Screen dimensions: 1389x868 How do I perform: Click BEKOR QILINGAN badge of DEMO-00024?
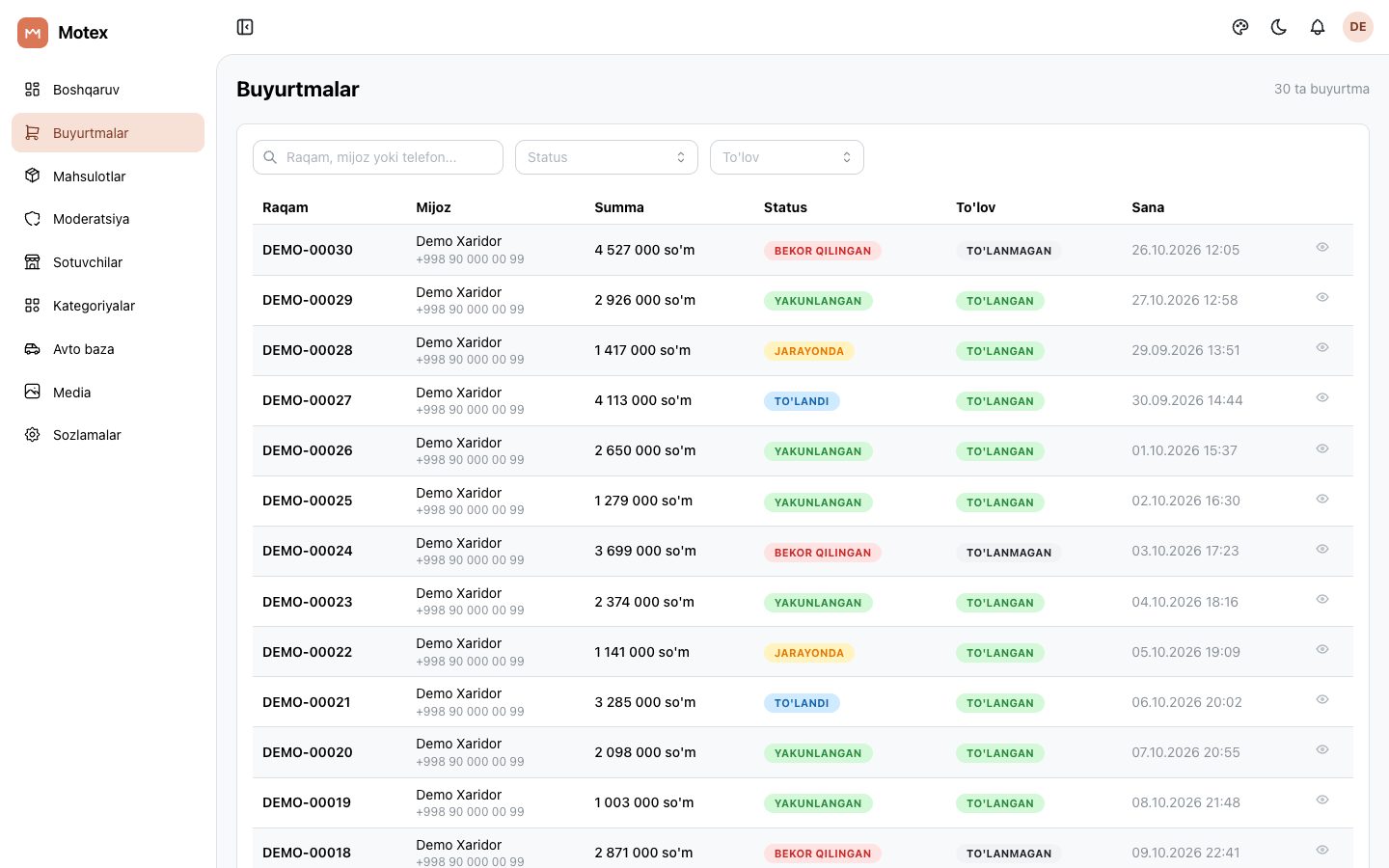click(x=823, y=553)
